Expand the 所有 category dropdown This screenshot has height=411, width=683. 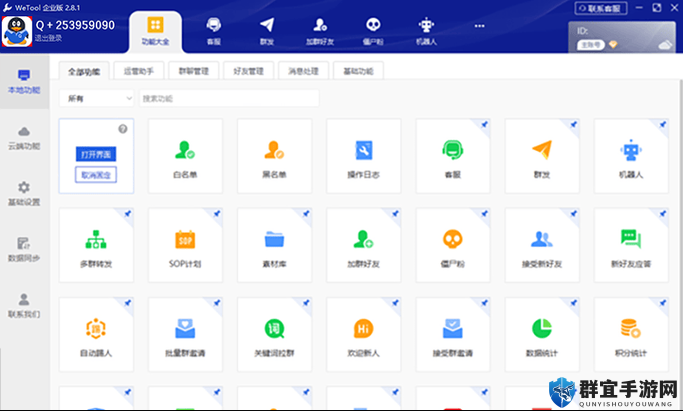tap(97, 98)
